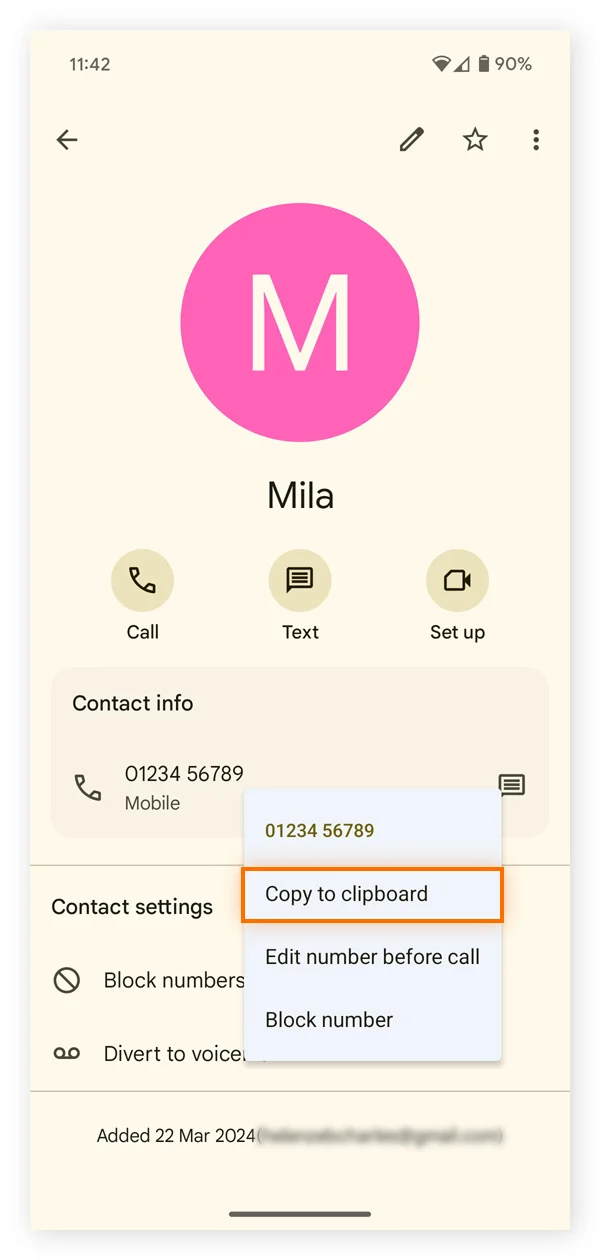Tap the 01234 56789 popup header
Viewport: 600px width, 1260px height.
[320, 830]
